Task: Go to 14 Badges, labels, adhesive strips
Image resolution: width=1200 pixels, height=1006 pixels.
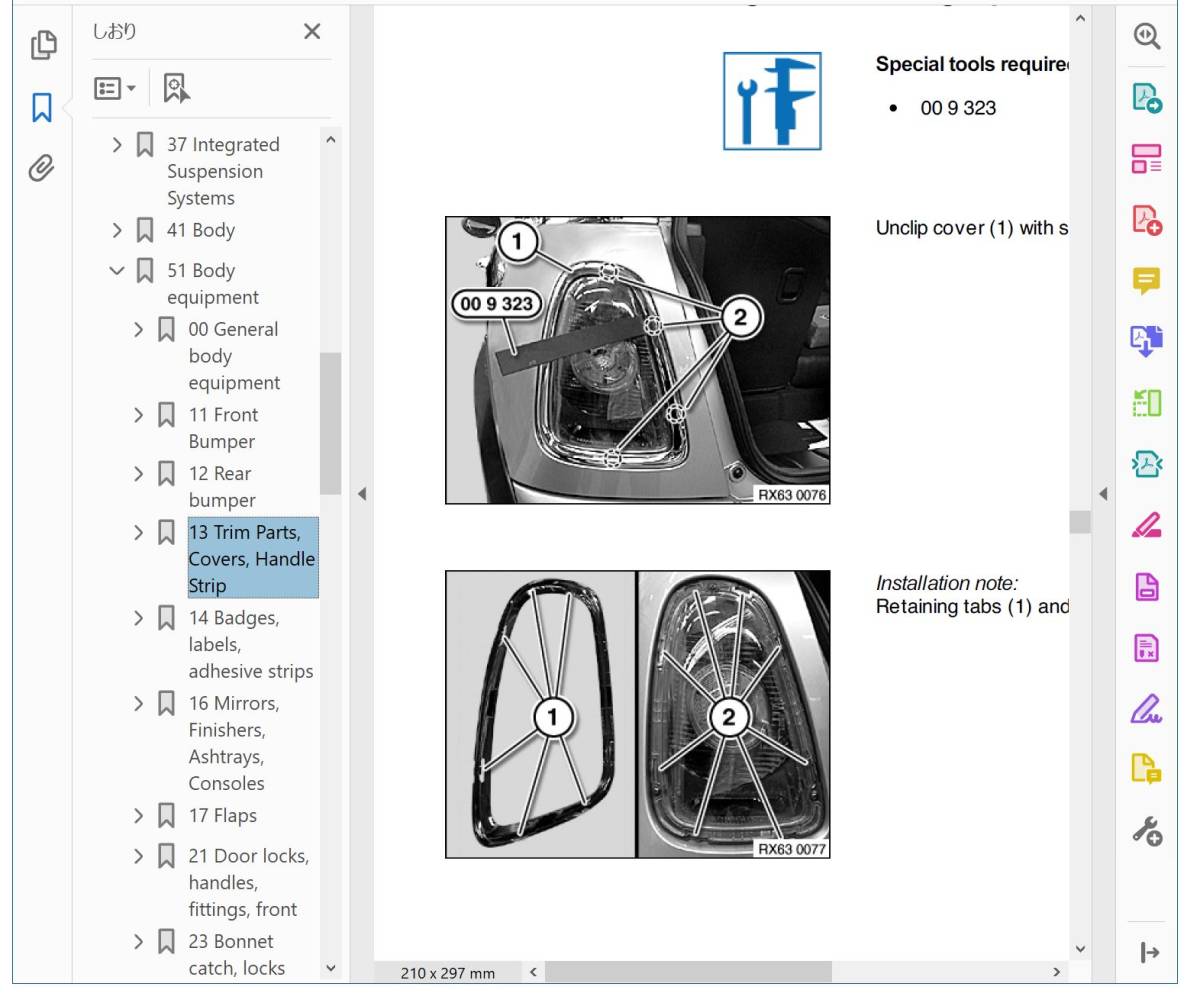Action: coord(251,644)
